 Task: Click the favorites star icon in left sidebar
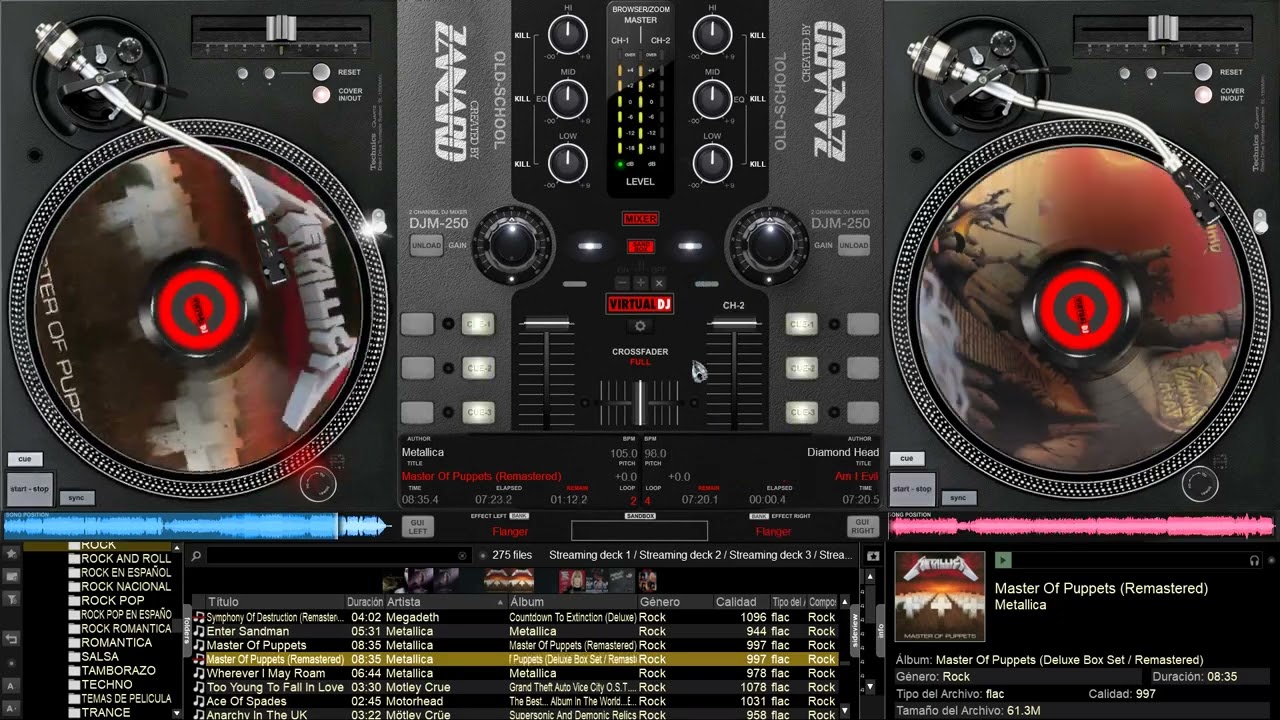[11, 552]
